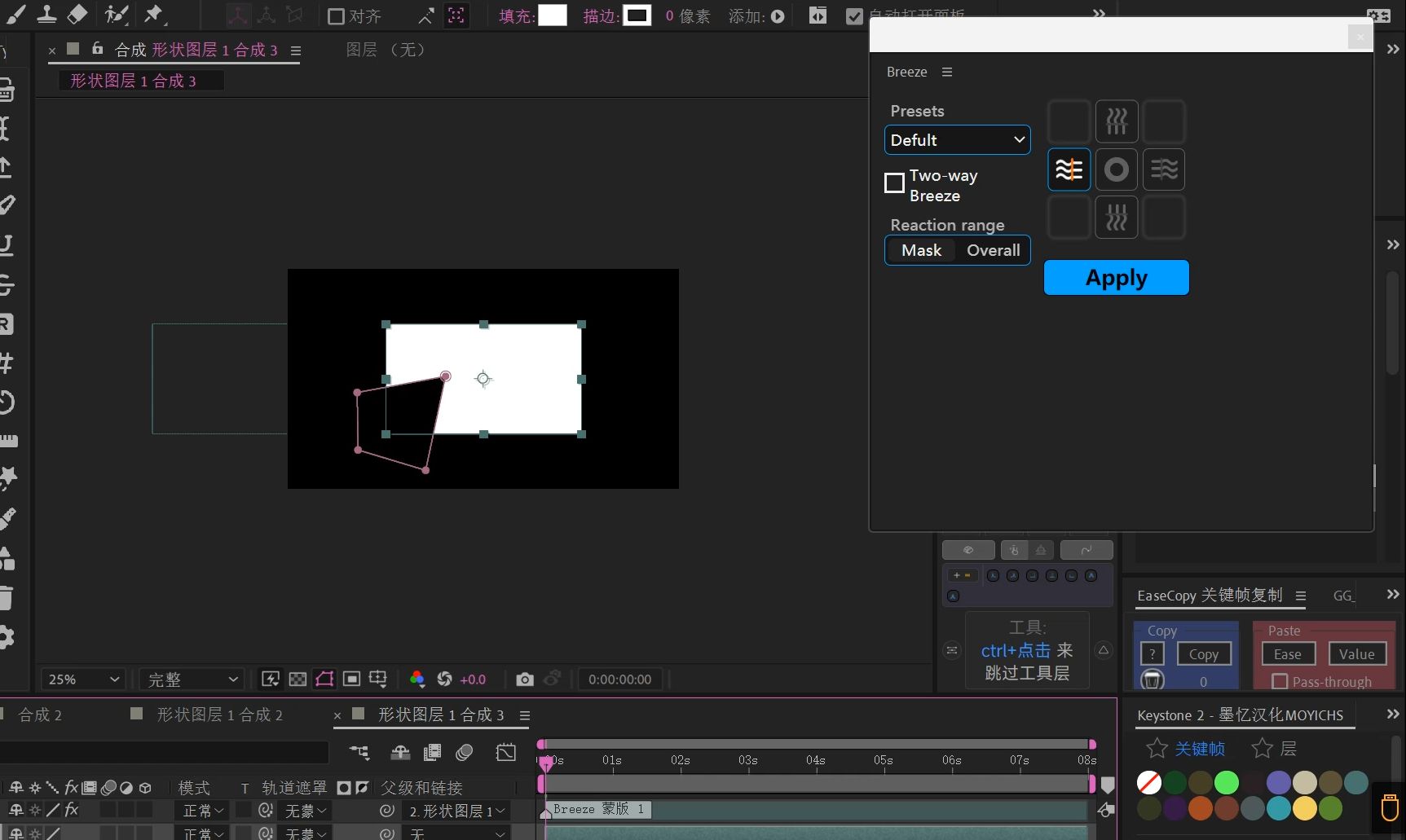Open the Breeze panel menu
1406x840 pixels.
(947, 72)
